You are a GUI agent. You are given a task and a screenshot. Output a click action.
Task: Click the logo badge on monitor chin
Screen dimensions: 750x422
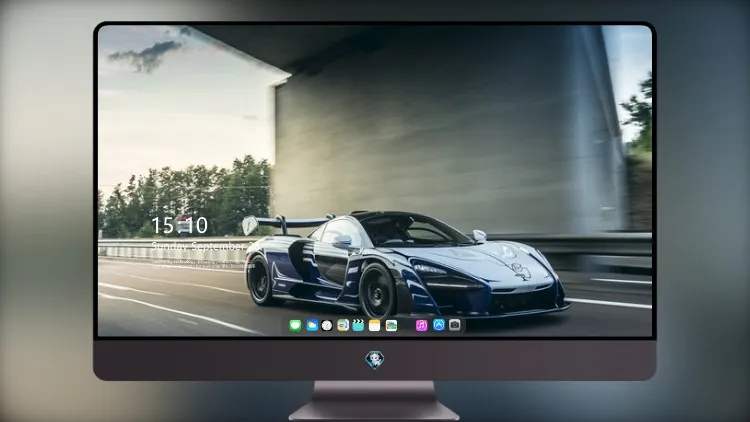click(375, 360)
